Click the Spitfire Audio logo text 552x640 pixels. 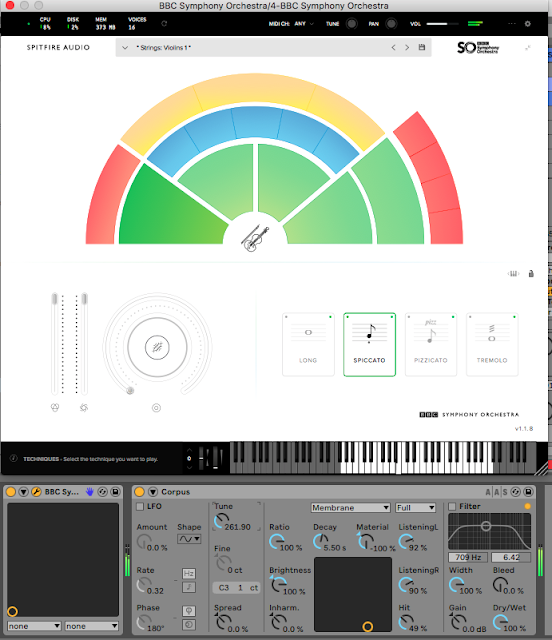coord(58,47)
